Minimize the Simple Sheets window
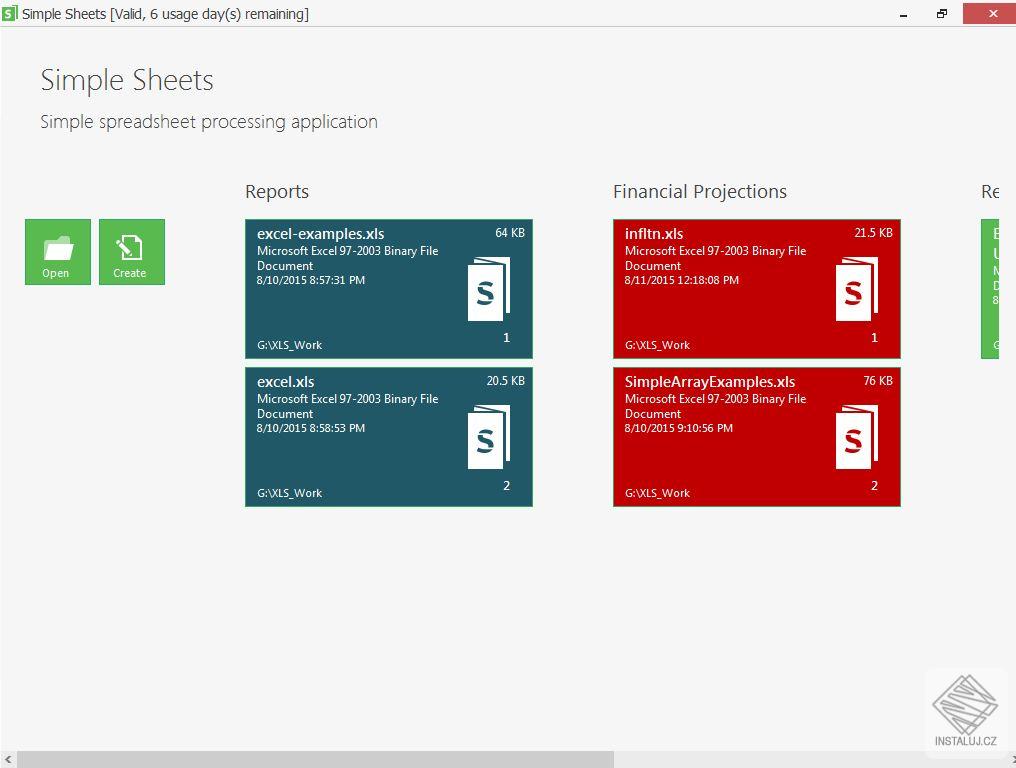Screen dimensions: 1016x768 tap(902, 14)
